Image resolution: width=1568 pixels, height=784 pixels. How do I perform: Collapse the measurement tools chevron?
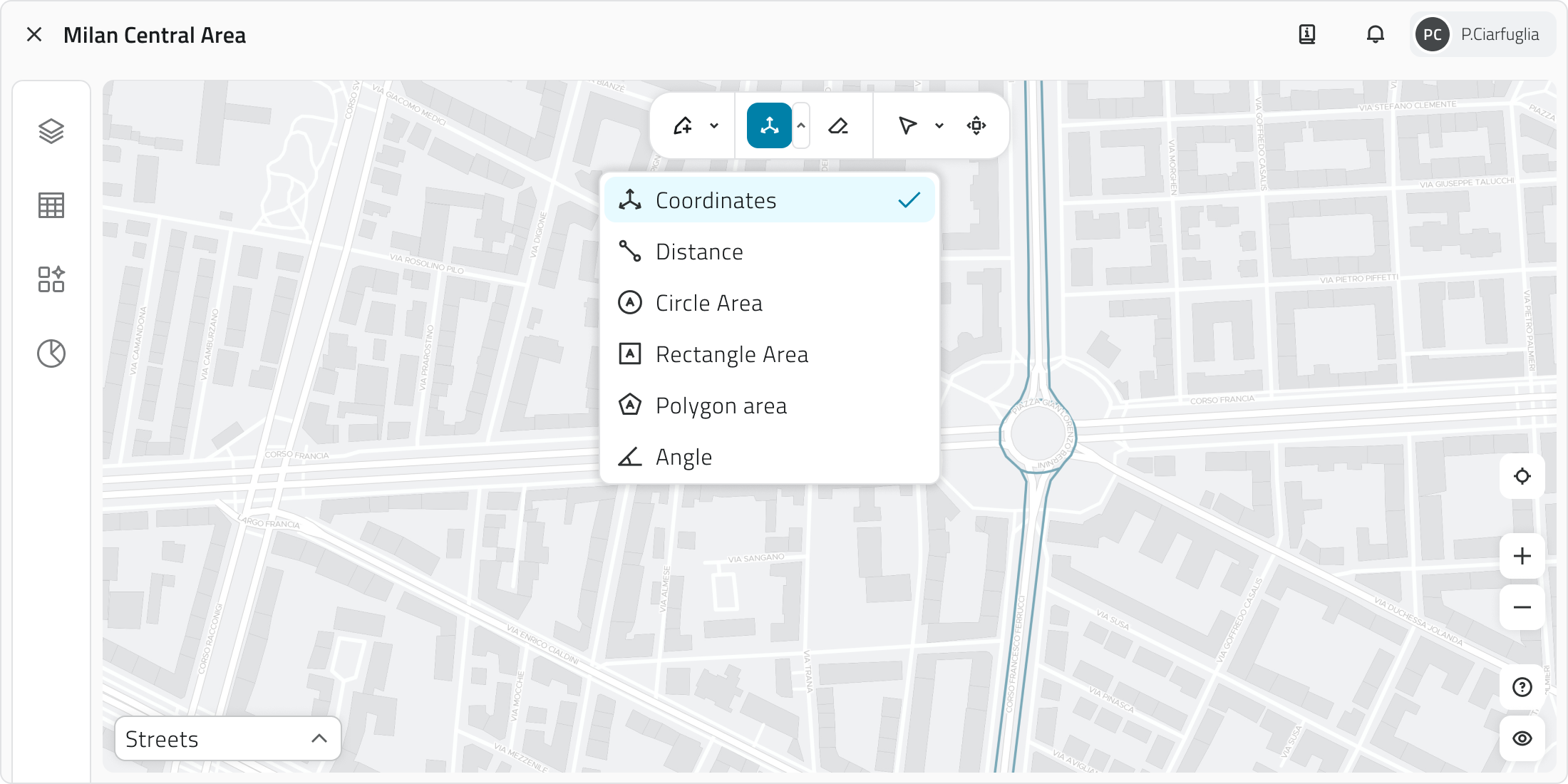(801, 126)
